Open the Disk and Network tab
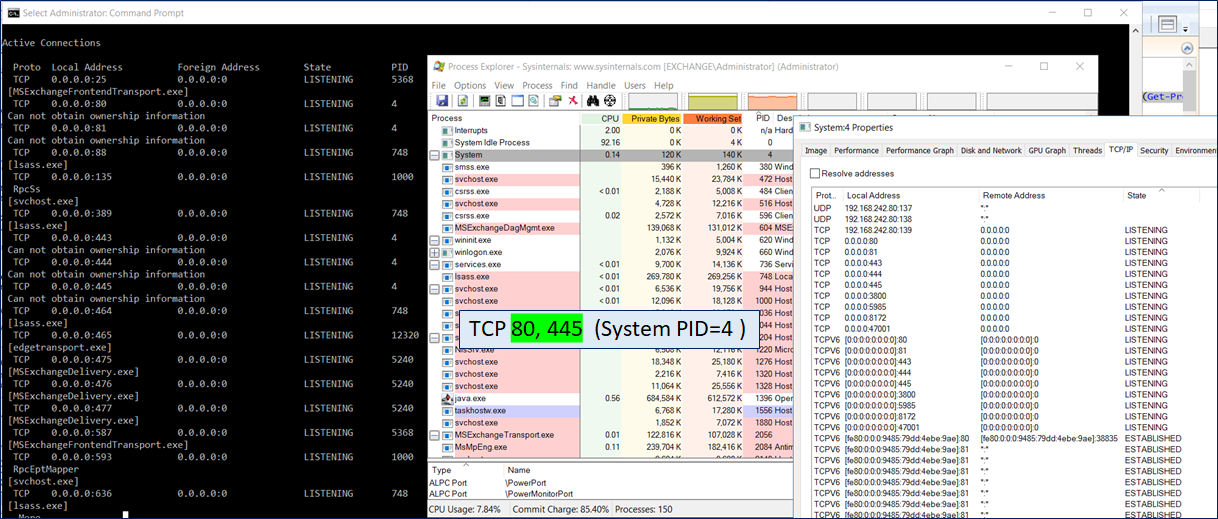The width and height of the screenshot is (1218, 519). [x=991, y=150]
